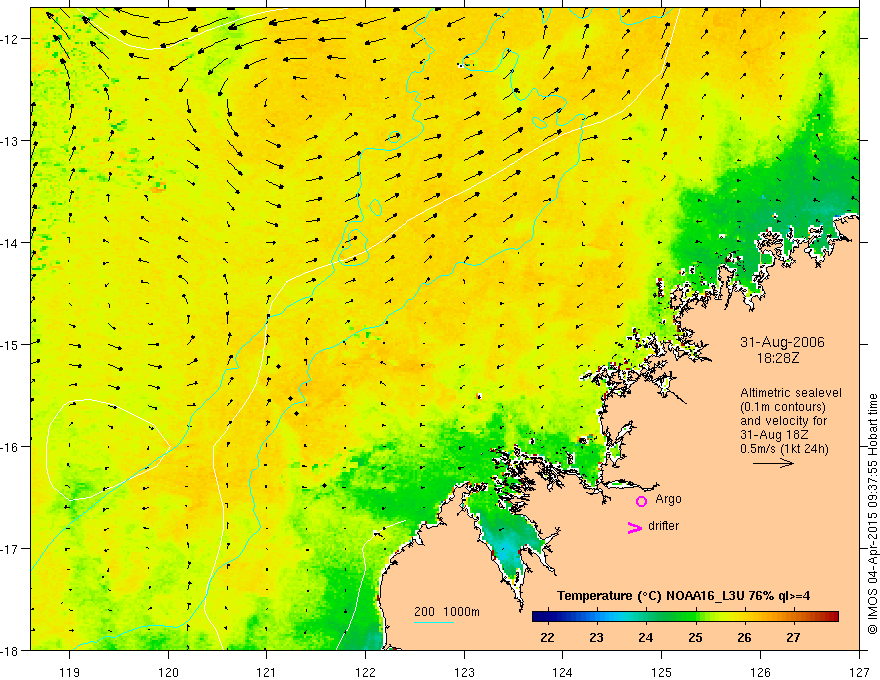Click the 26 value on temperature scale
Viewport: 880px width, 680px height.
pos(744,638)
